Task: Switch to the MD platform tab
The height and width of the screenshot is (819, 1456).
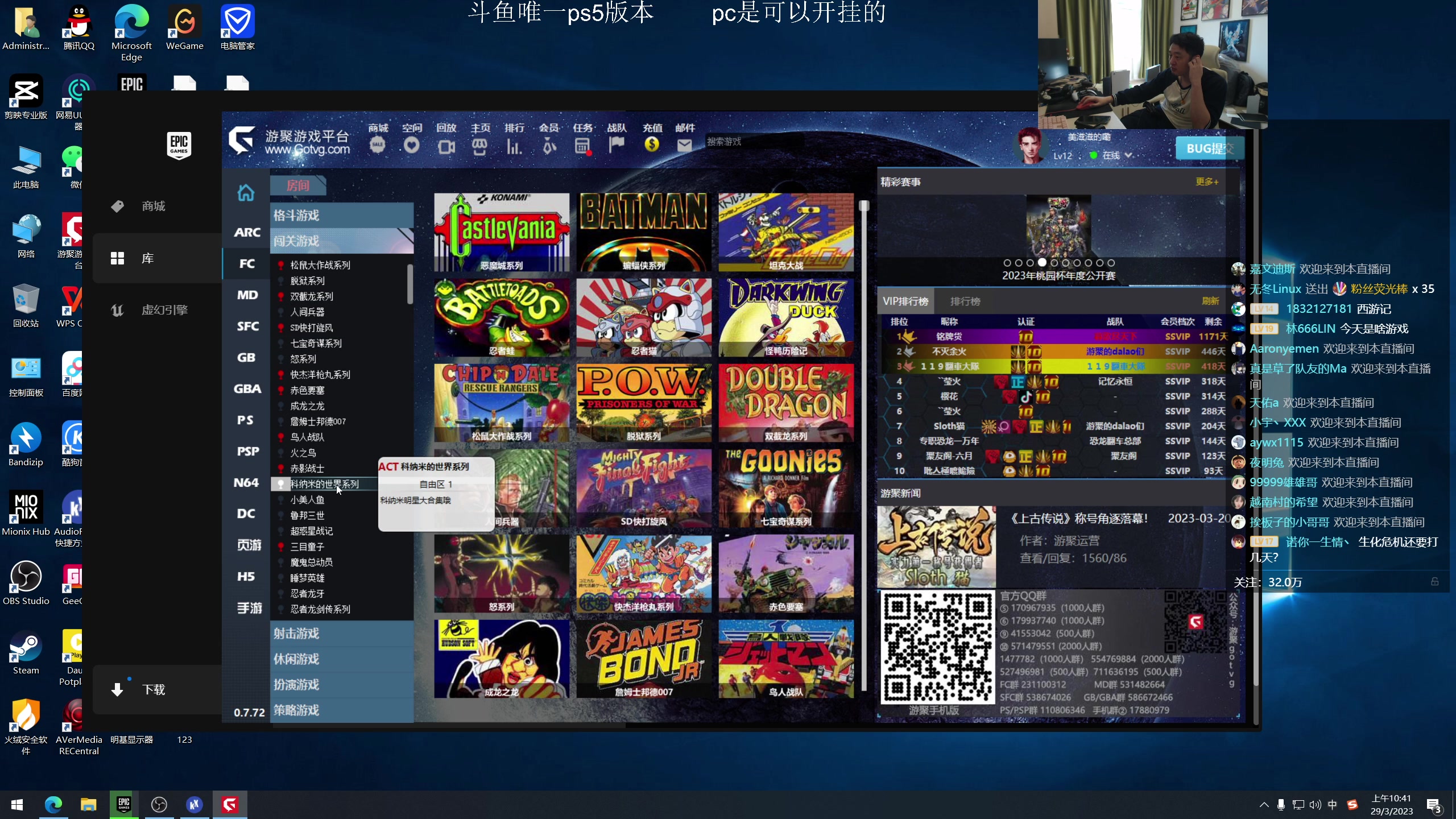Action: coord(247,295)
